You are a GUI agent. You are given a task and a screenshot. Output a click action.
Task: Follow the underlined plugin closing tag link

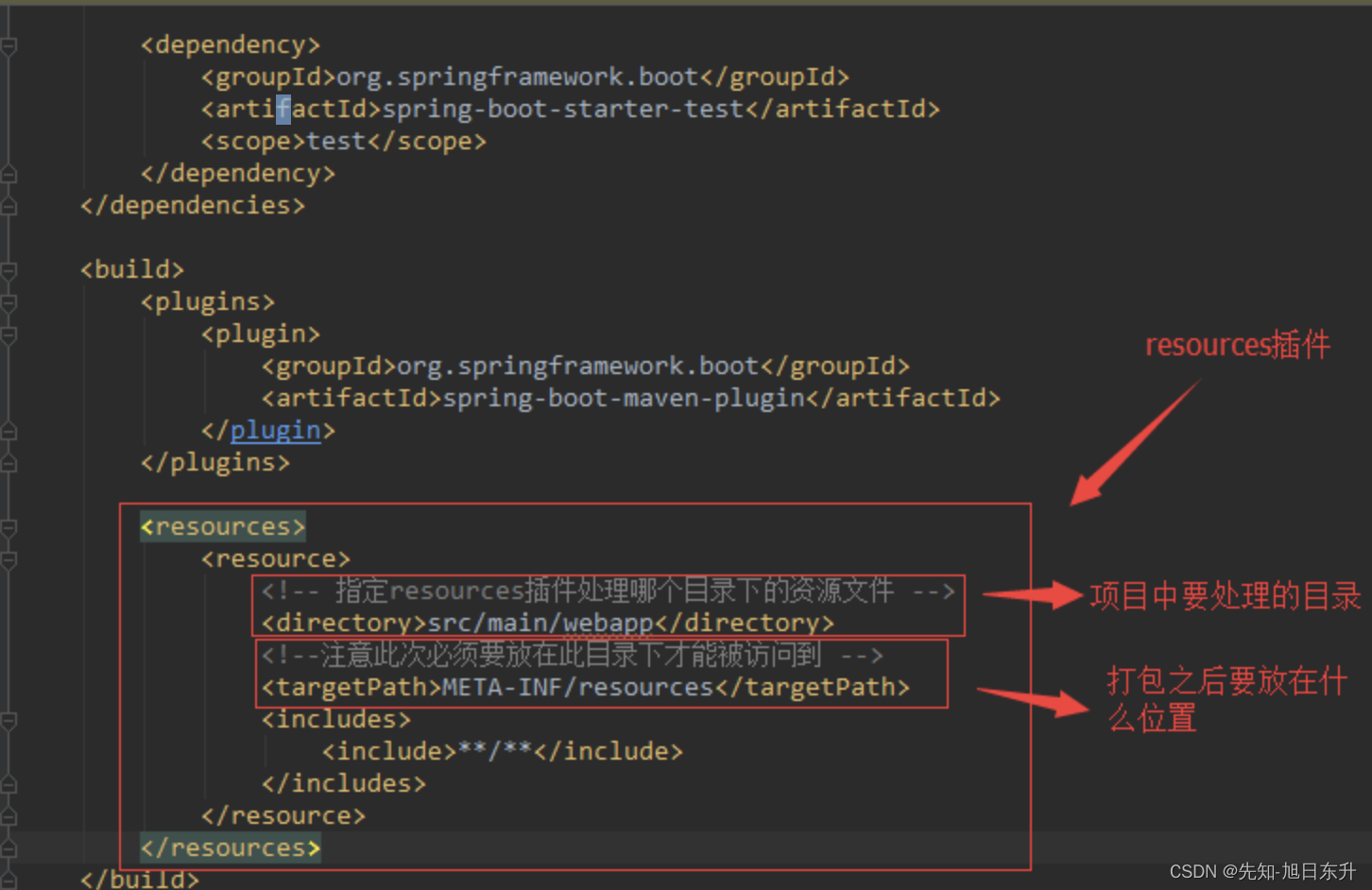click(275, 431)
